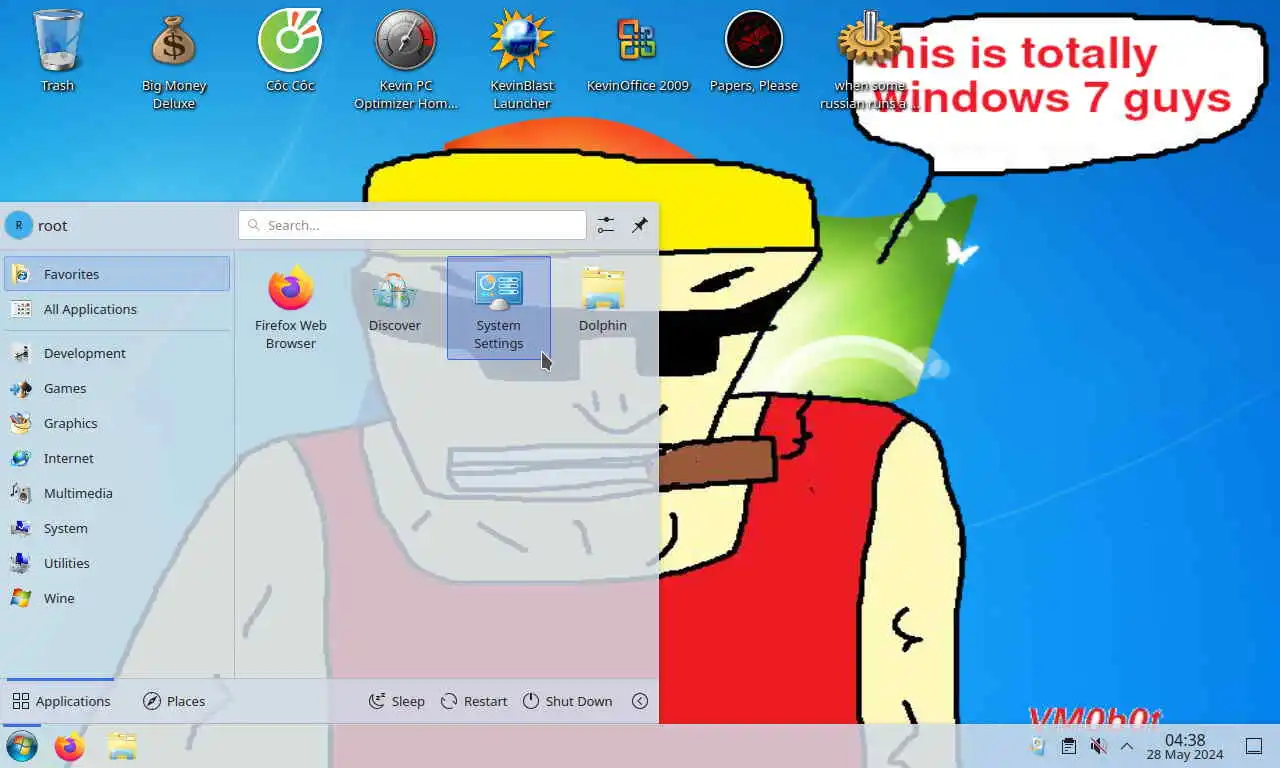Click the Shut Down button
This screenshot has width=1280, height=768.
567,701
